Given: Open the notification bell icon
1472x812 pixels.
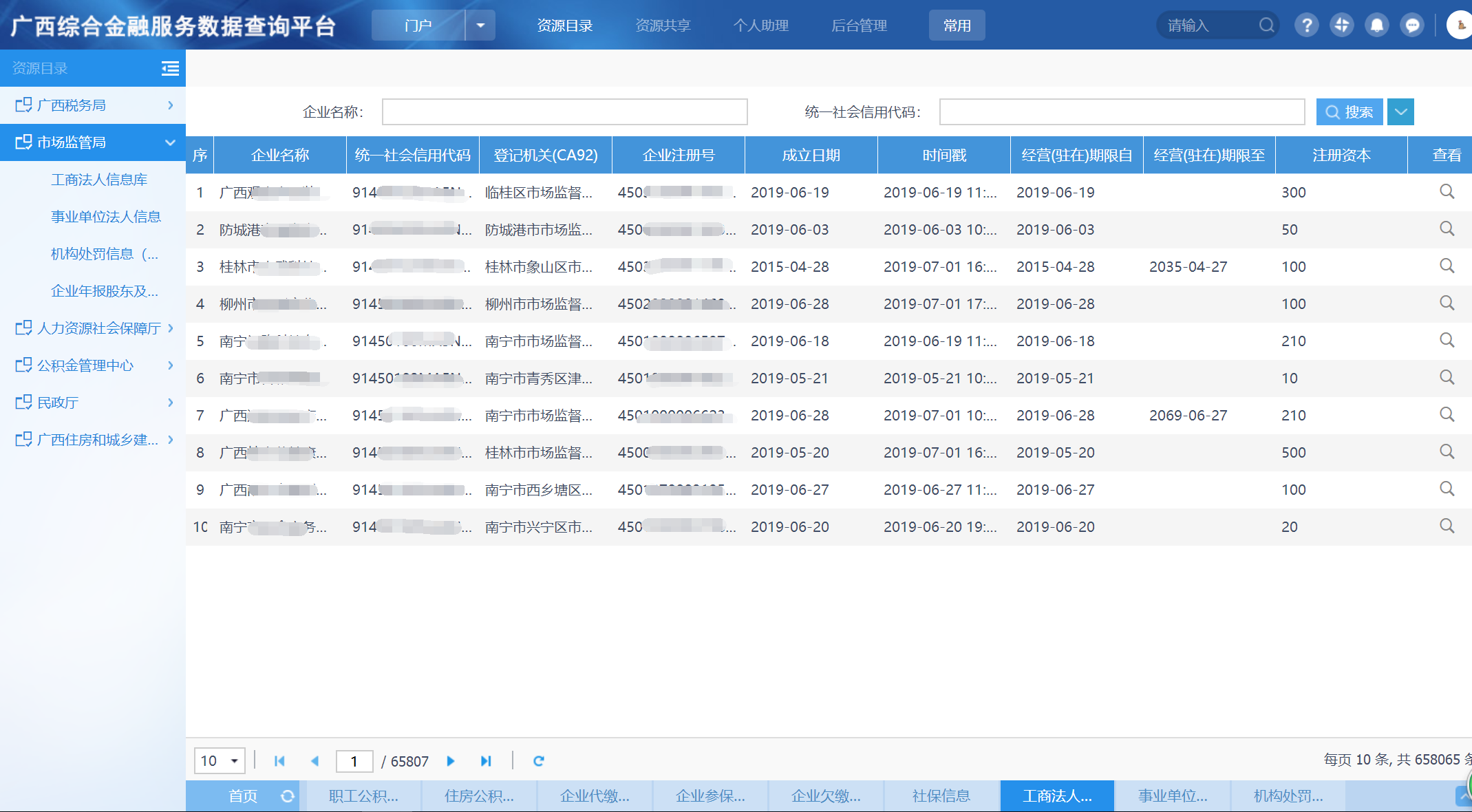Looking at the screenshot, I should [1377, 25].
